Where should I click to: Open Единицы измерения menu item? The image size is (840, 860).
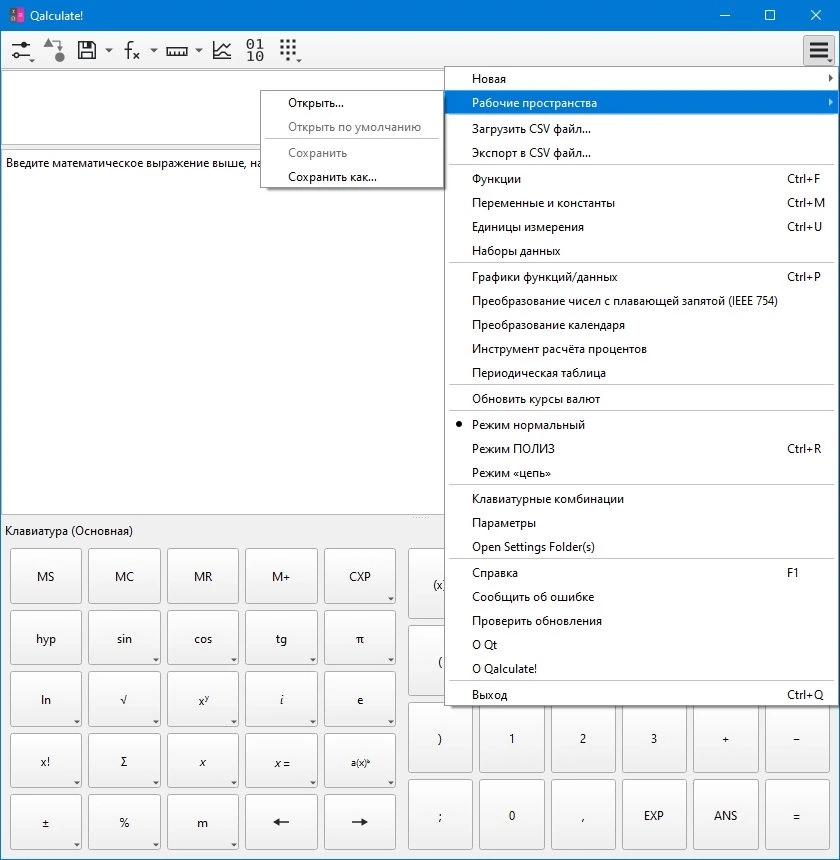pyautogui.click(x=641, y=227)
